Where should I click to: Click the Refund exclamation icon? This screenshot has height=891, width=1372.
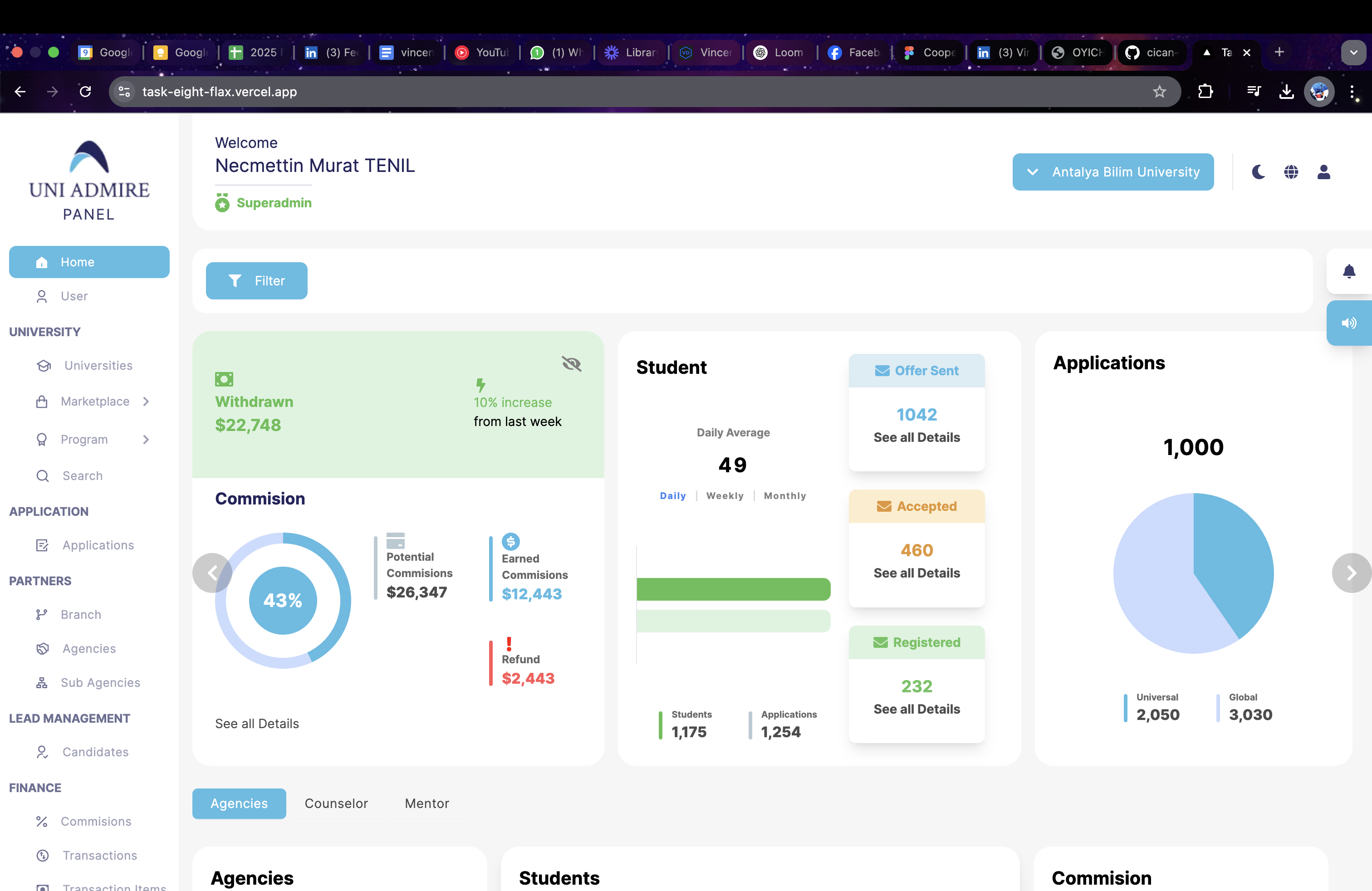509,644
